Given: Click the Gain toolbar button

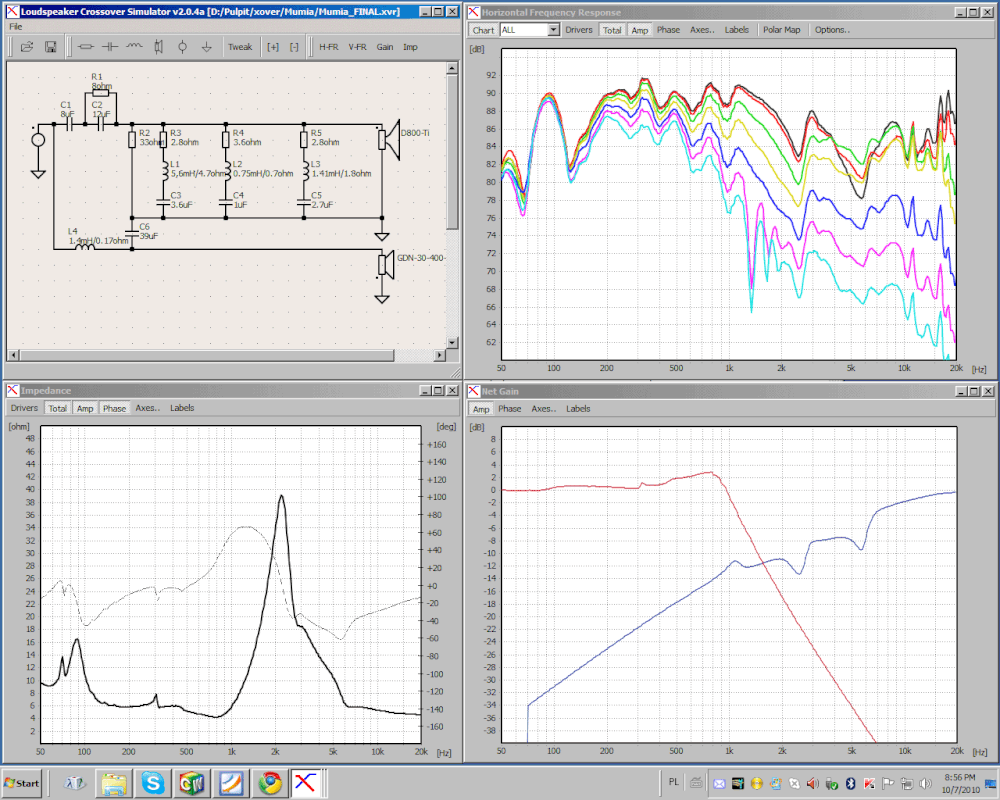Looking at the screenshot, I should 385,47.
